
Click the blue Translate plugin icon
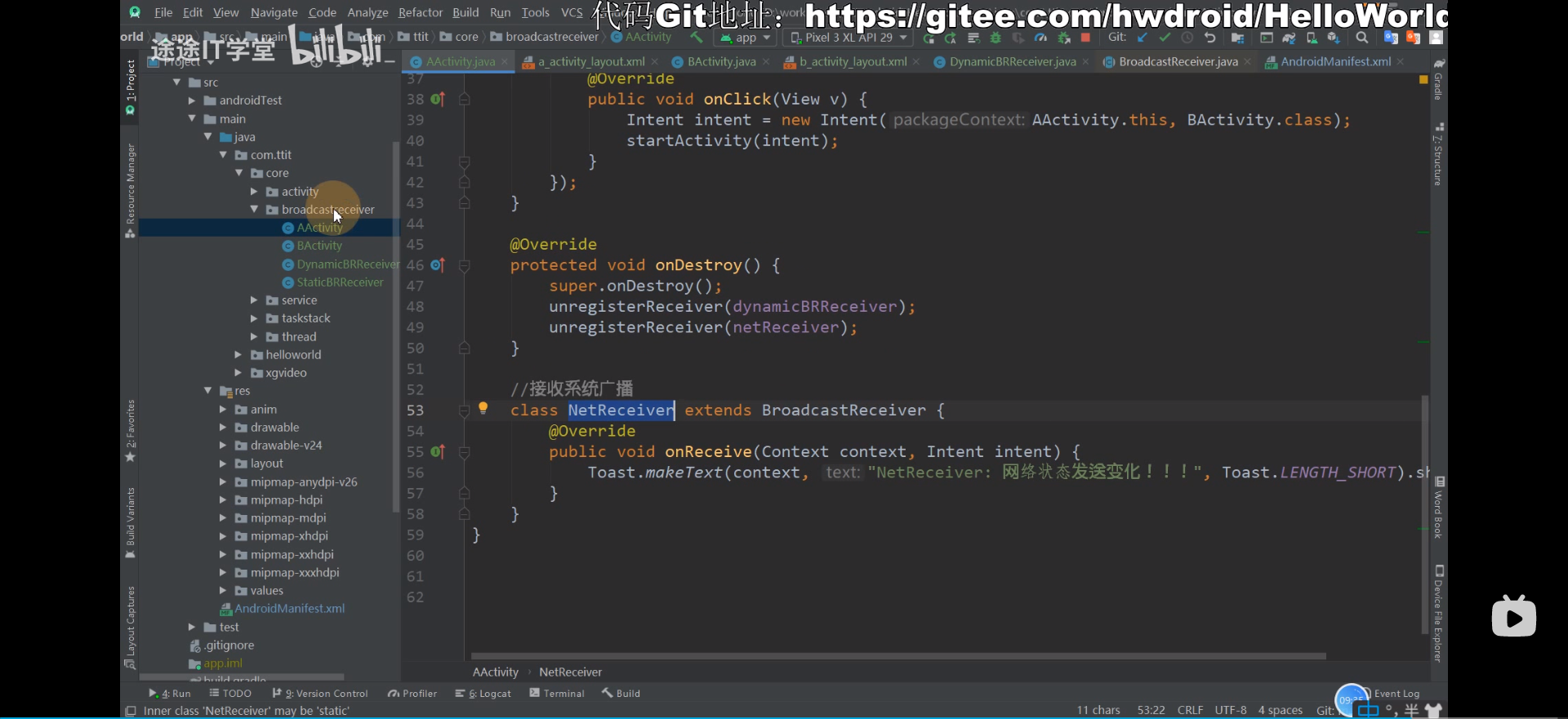[x=1391, y=38]
